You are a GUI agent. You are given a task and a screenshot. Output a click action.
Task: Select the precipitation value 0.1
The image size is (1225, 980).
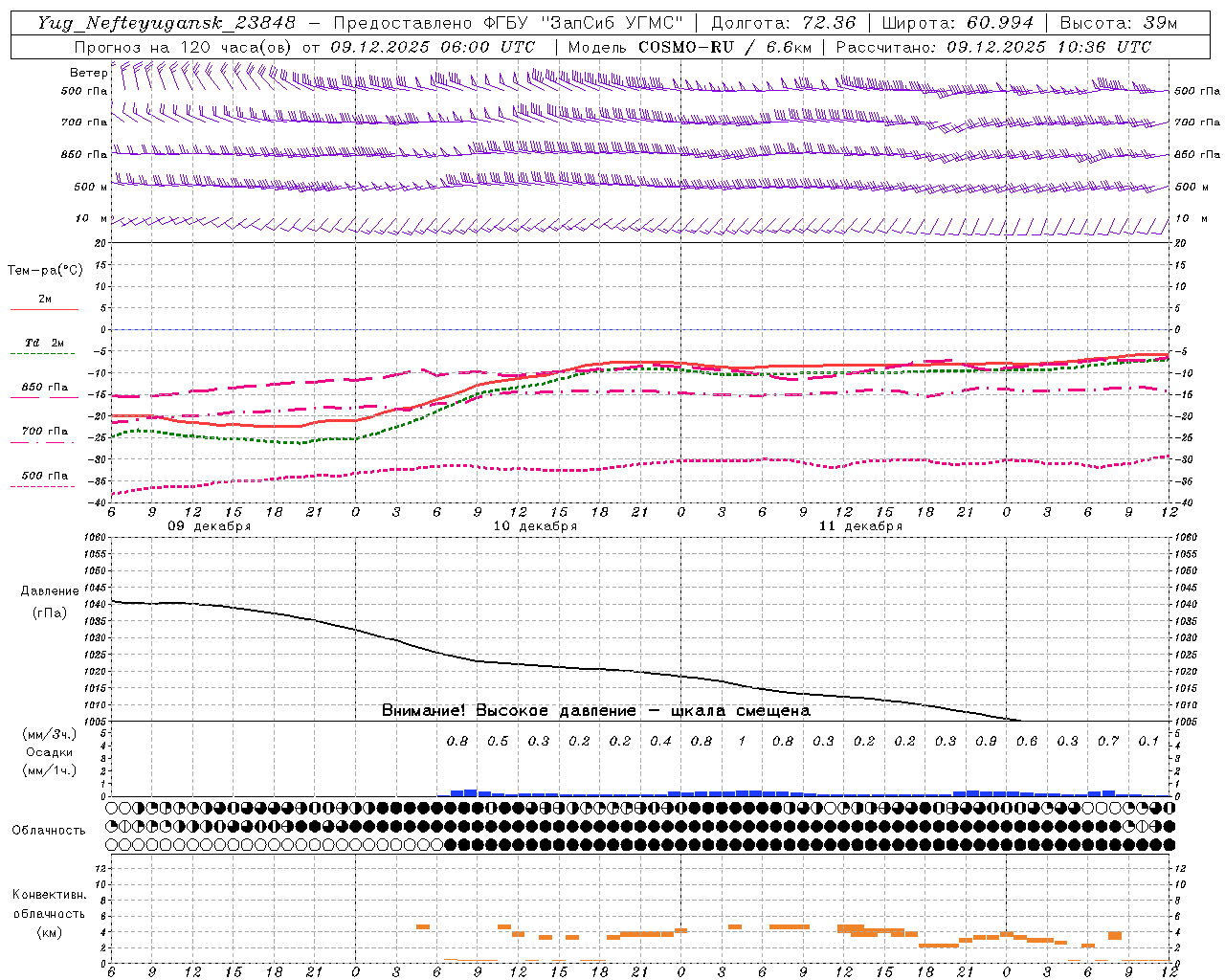pos(1148,741)
